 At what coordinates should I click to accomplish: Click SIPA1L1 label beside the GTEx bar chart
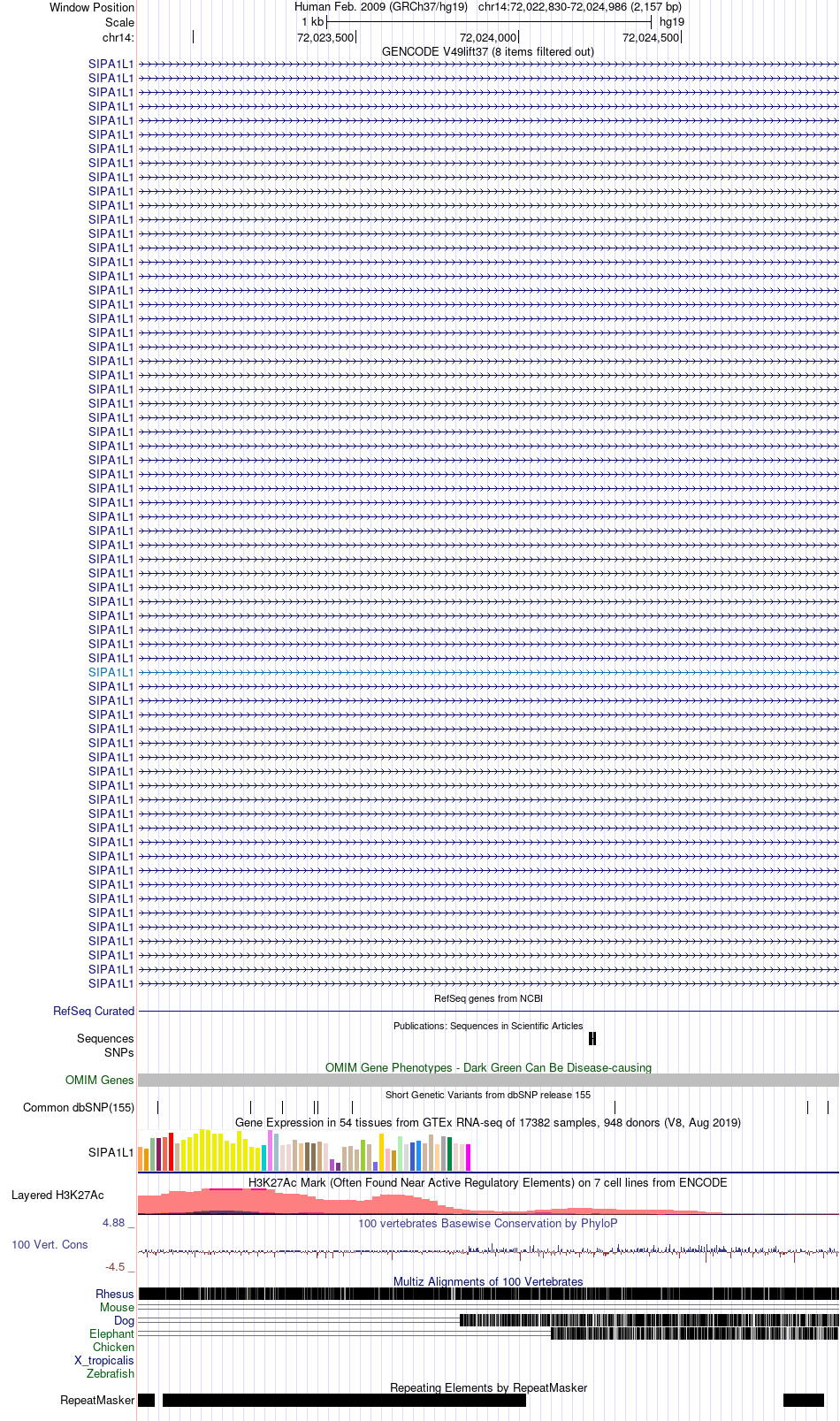tap(111, 1152)
